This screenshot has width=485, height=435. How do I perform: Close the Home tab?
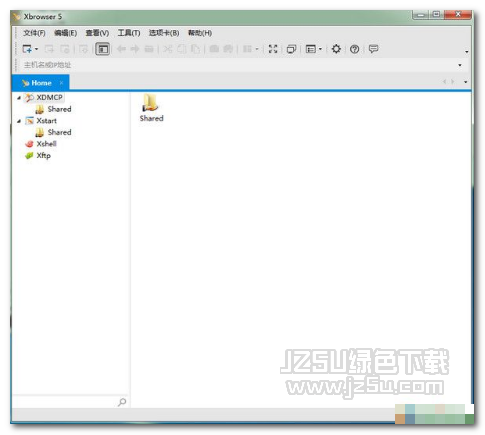point(61,83)
